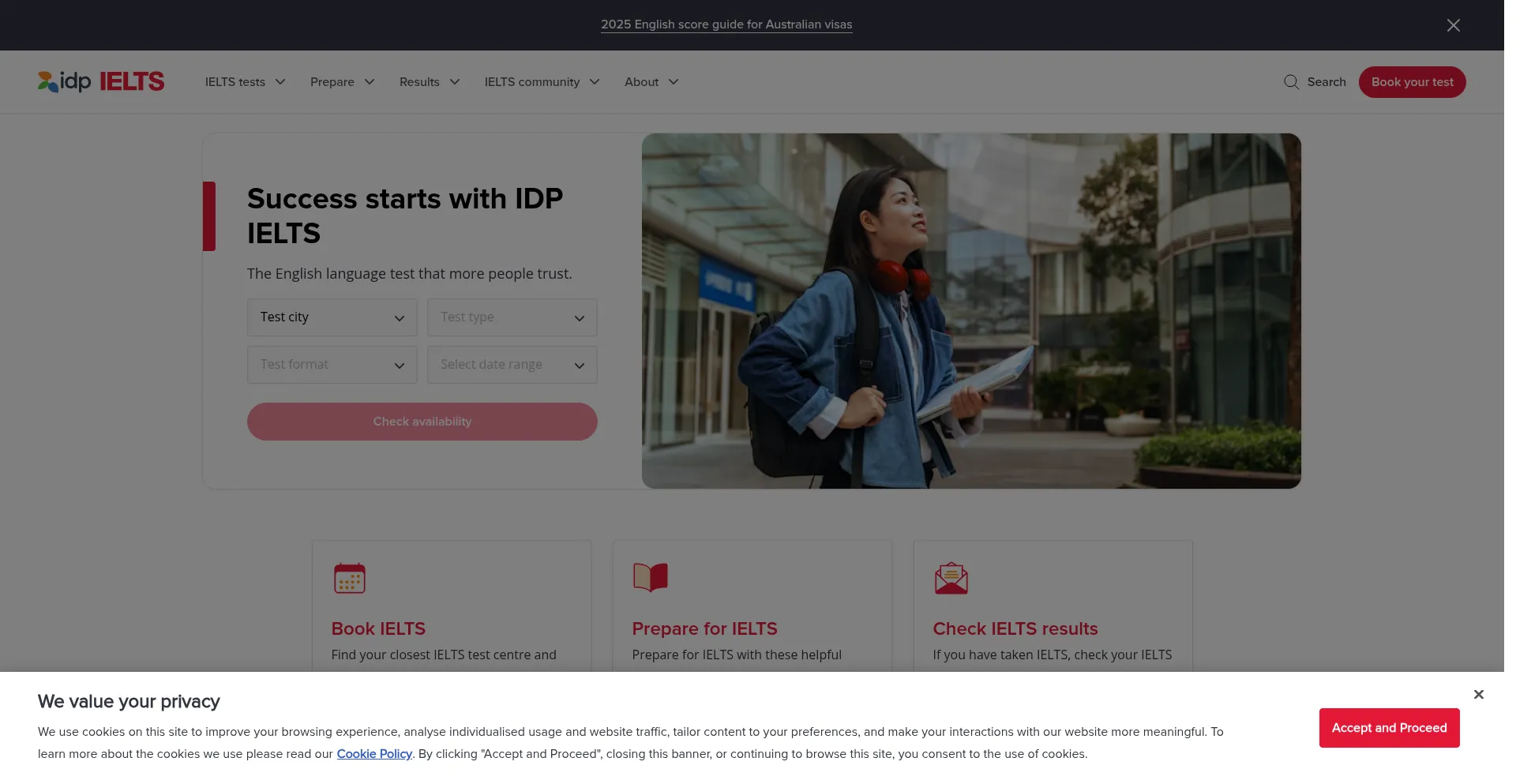1516x784 pixels.
Task: Expand the About menu
Action: (x=651, y=82)
